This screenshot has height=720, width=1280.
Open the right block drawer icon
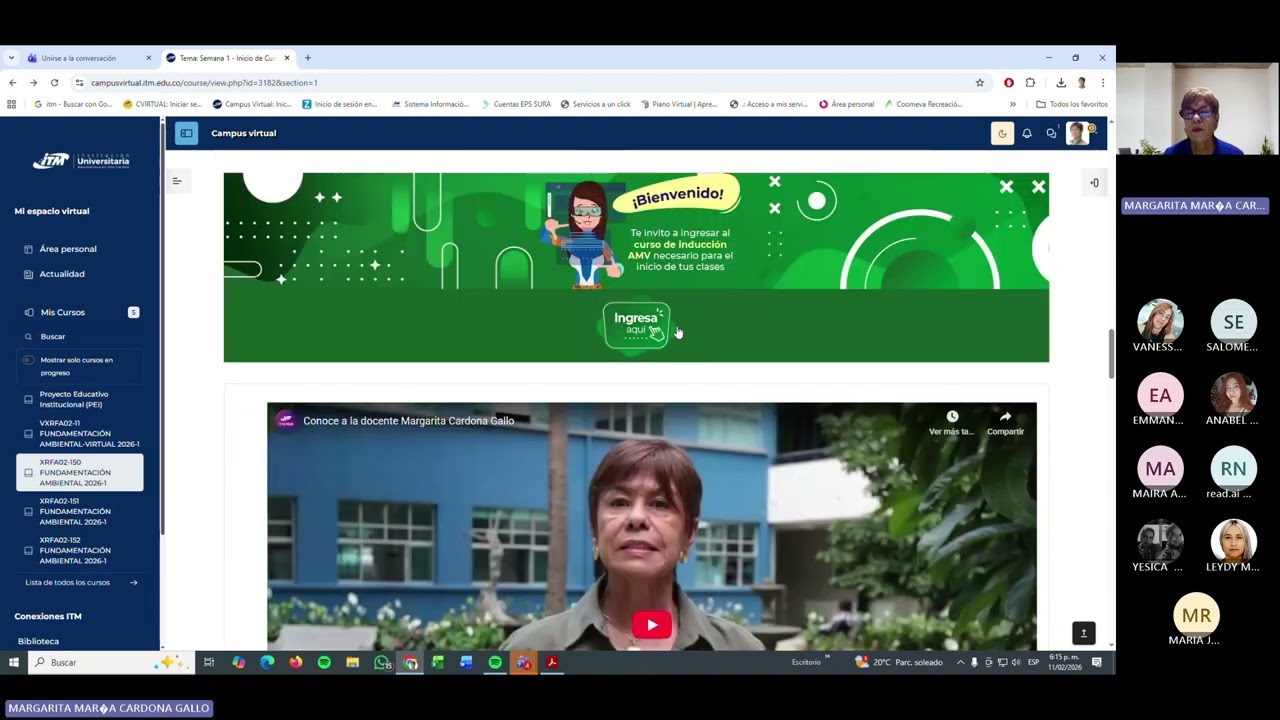coord(1094,183)
